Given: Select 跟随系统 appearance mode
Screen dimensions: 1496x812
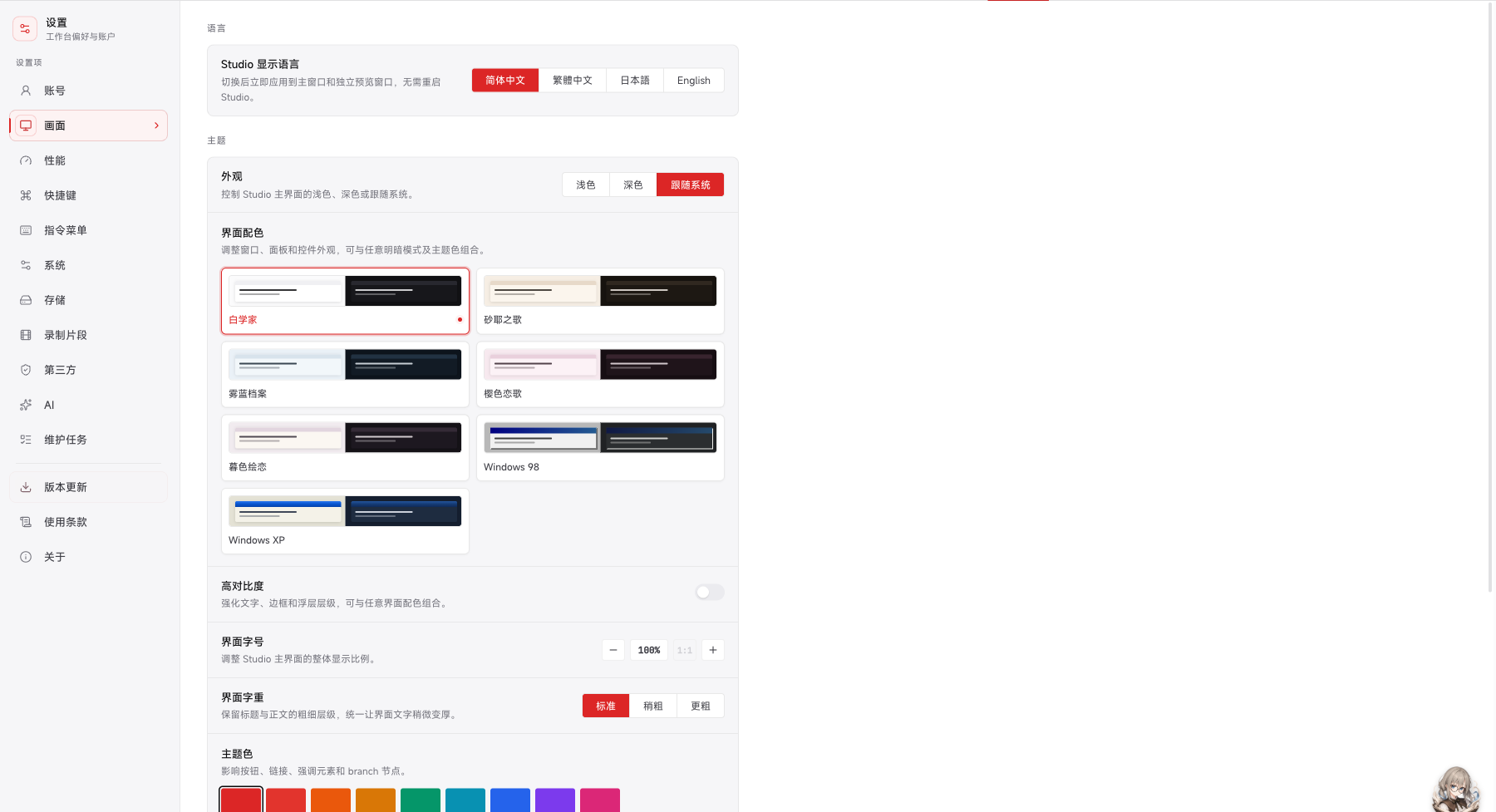Looking at the screenshot, I should (x=691, y=185).
